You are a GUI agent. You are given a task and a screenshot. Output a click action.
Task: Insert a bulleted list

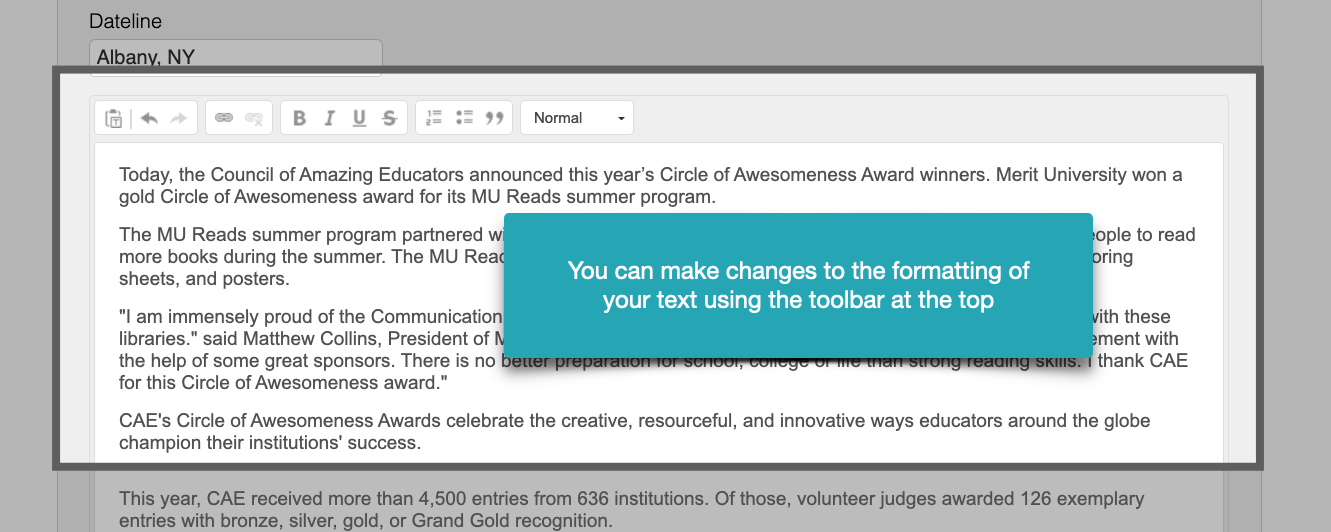(x=464, y=118)
